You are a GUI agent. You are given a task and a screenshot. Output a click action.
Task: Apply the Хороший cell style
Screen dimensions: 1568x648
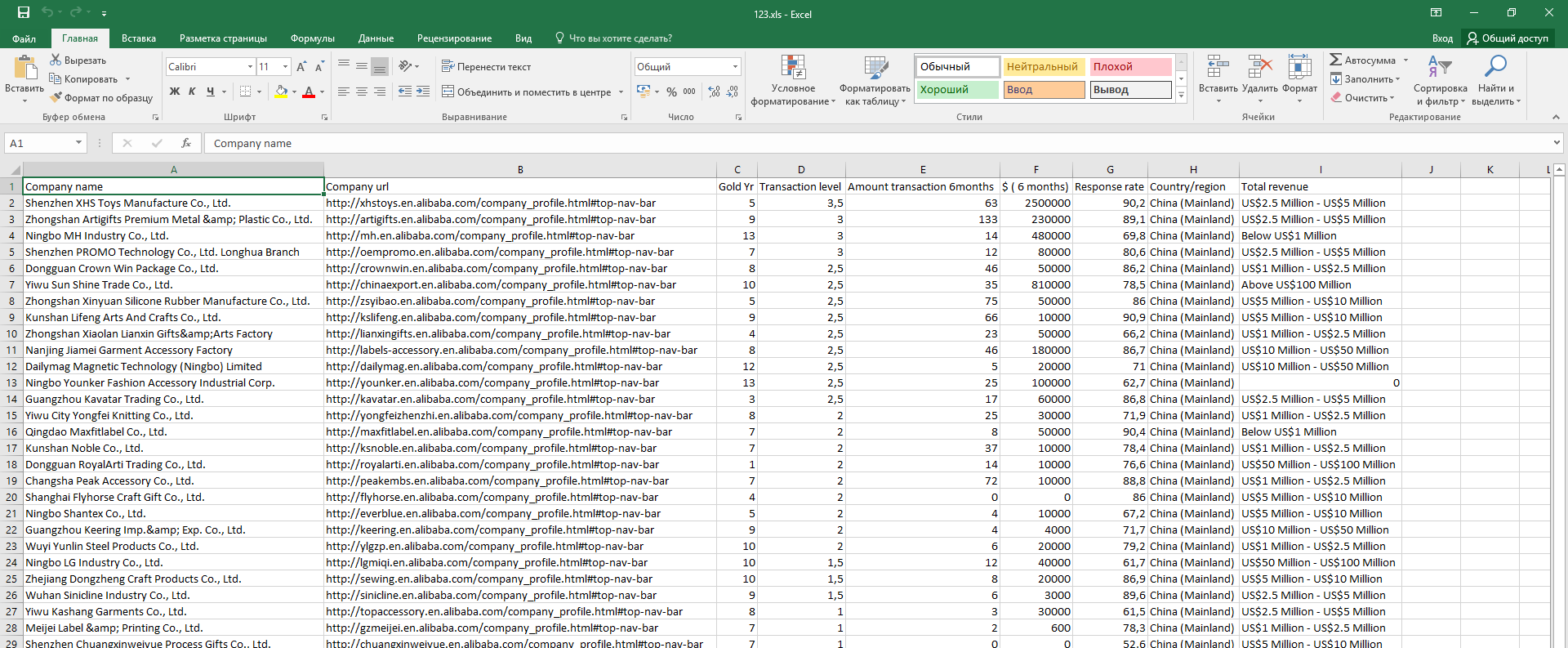coord(958,89)
